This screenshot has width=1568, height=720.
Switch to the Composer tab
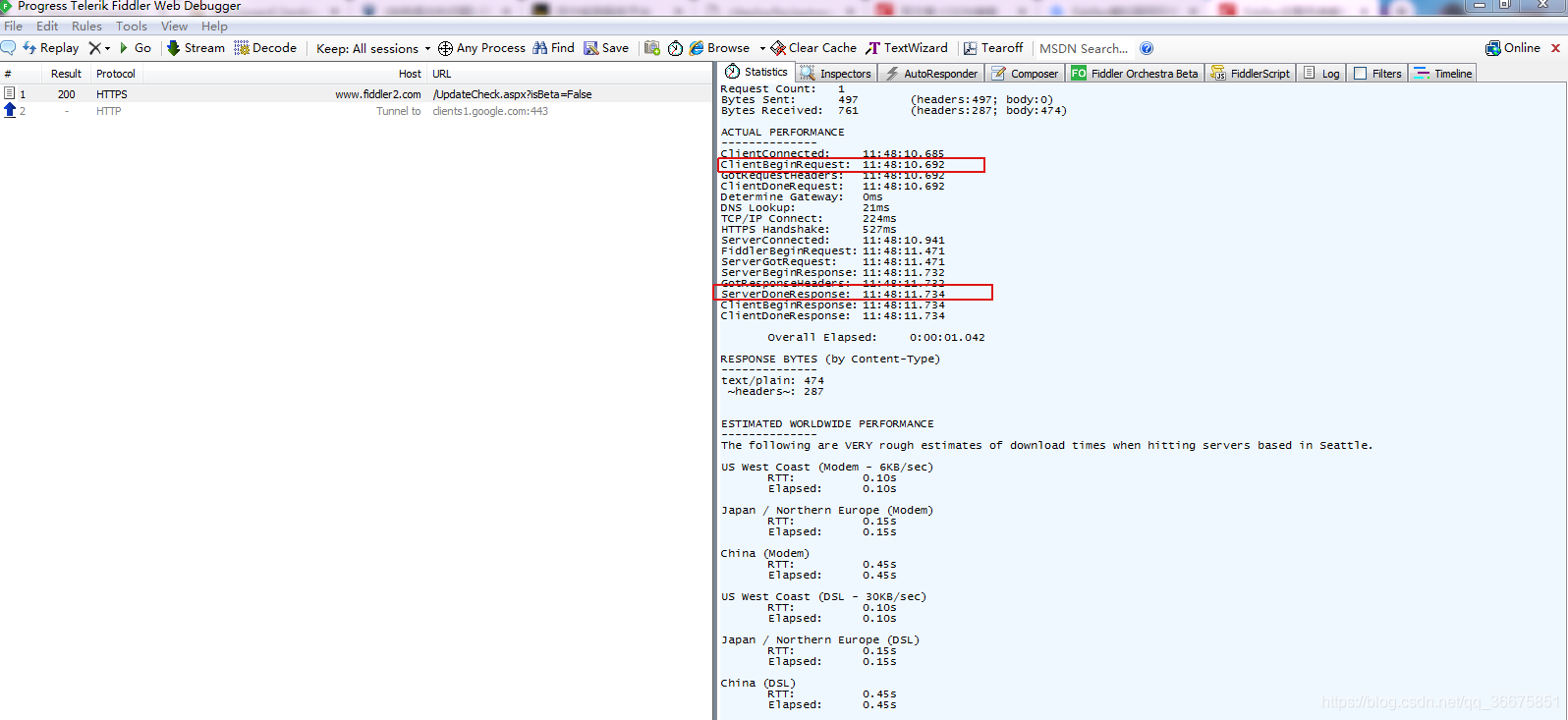(x=1025, y=74)
